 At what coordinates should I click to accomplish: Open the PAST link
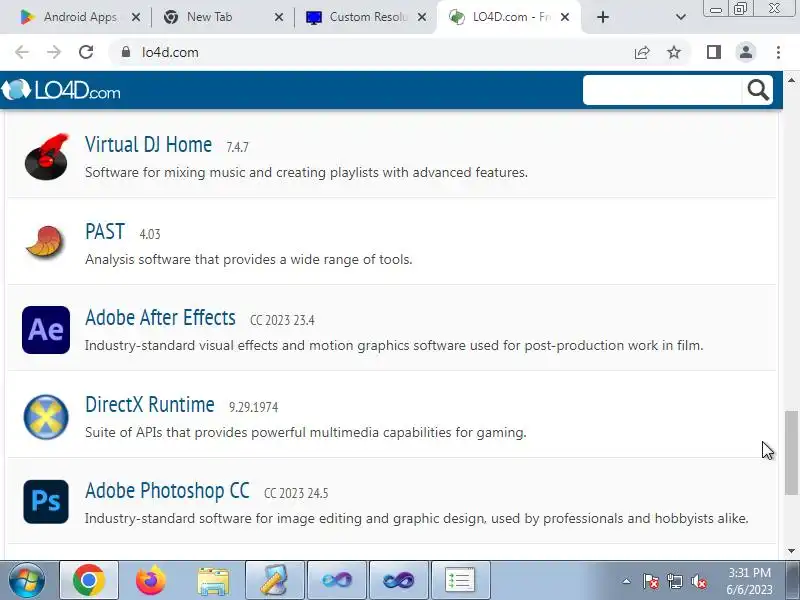(x=105, y=232)
